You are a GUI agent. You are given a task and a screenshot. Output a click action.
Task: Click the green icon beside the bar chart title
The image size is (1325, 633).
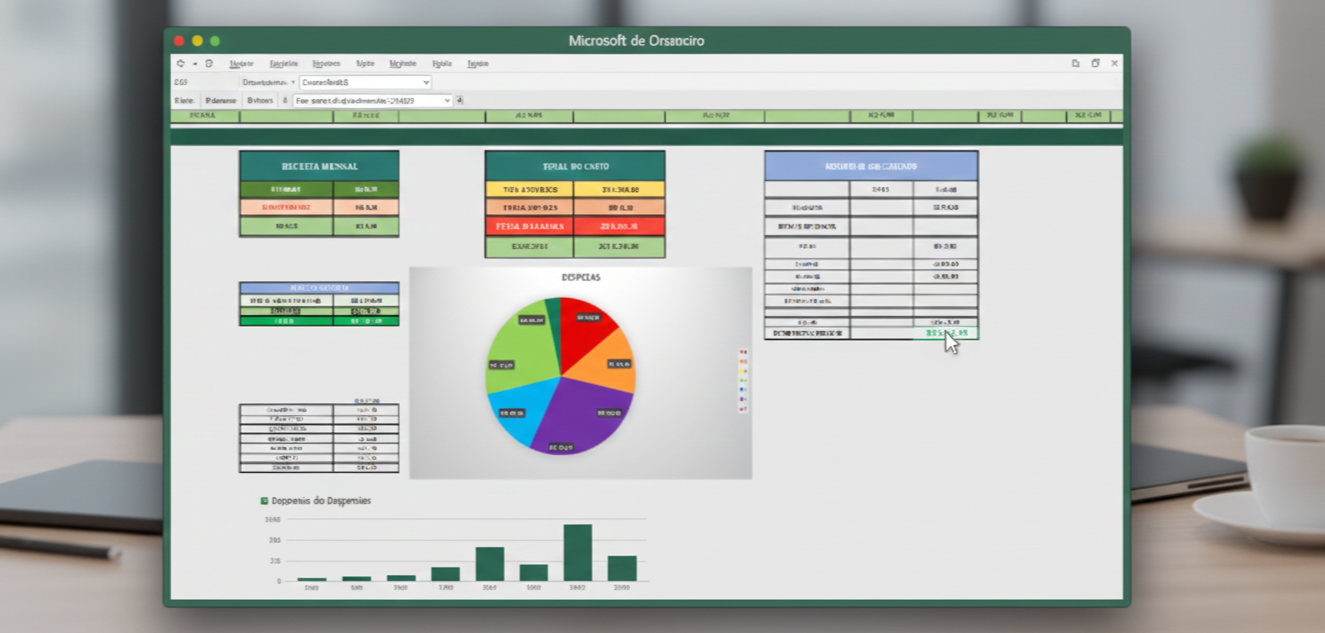pos(264,501)
